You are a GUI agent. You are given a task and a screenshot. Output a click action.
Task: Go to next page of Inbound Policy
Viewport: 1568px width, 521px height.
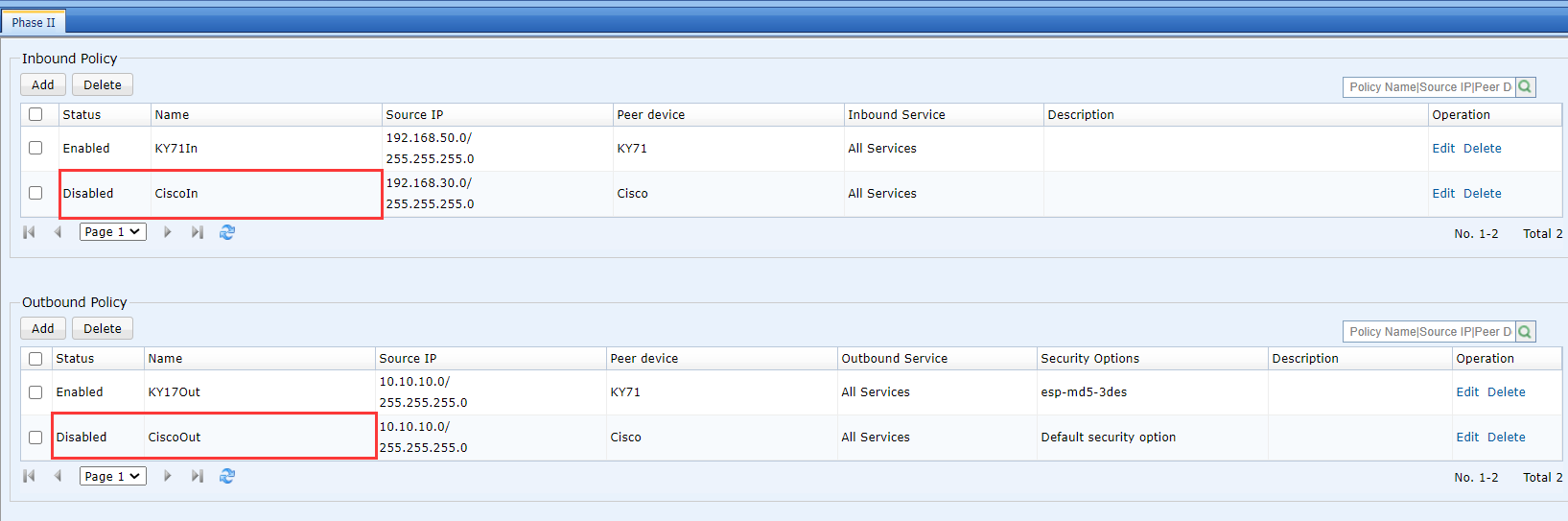pos(168,232)
